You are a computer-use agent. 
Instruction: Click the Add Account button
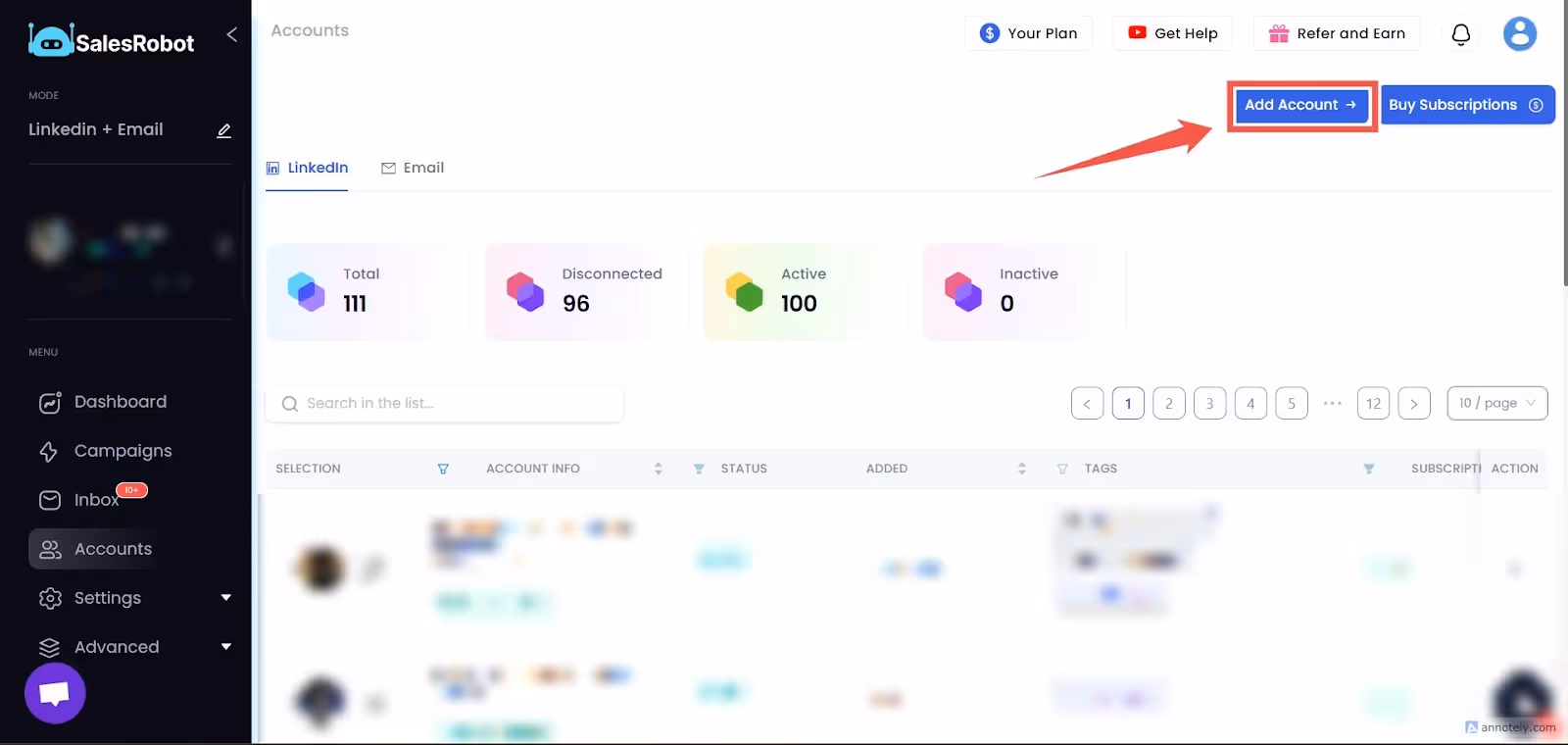tap(1301, 105)
